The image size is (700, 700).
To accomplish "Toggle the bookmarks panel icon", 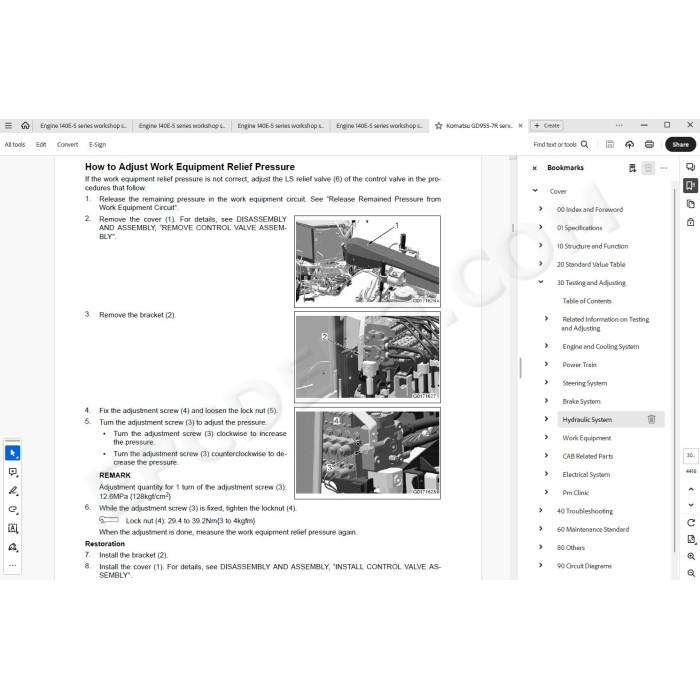I will (x=690, y=185).
